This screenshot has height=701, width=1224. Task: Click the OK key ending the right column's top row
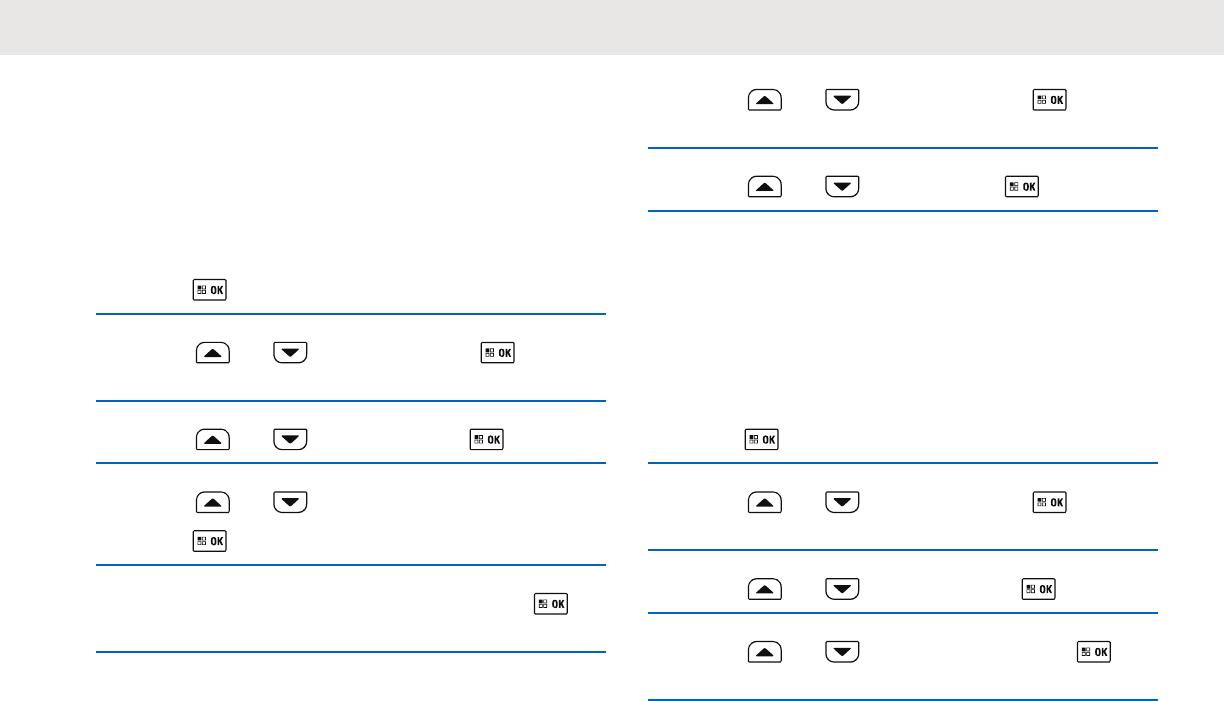click(x=1050, y=100)
